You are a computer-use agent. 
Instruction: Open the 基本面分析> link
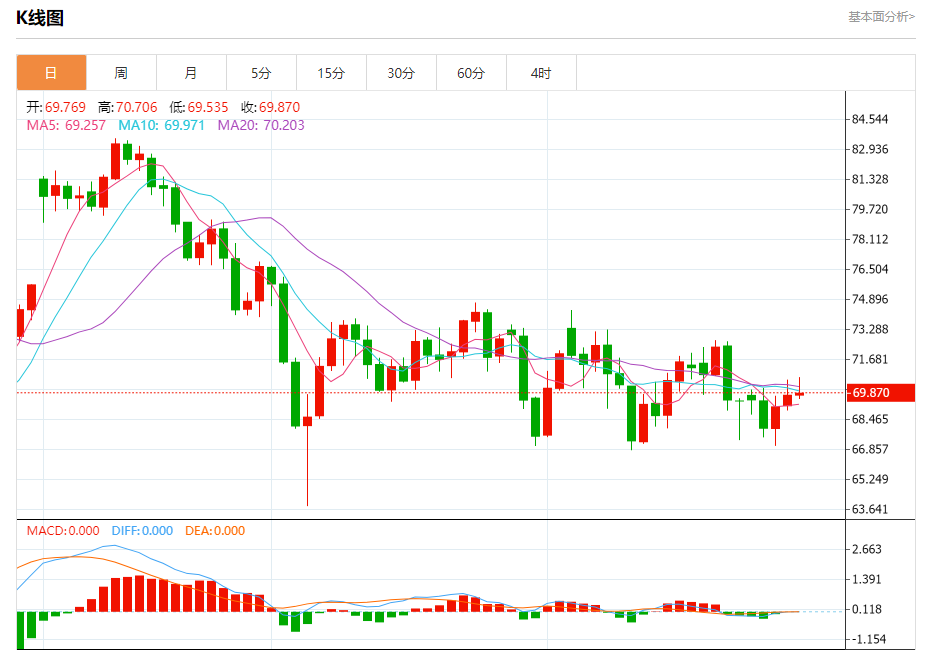pos(881,17)
